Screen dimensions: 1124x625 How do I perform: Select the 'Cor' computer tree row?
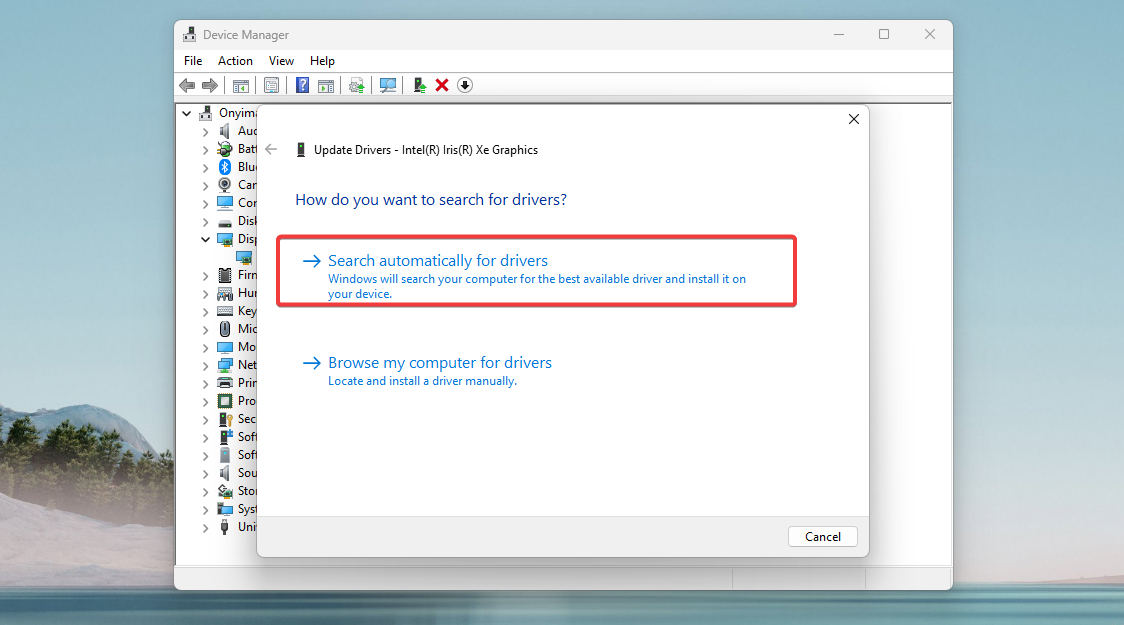pos(236,203)
